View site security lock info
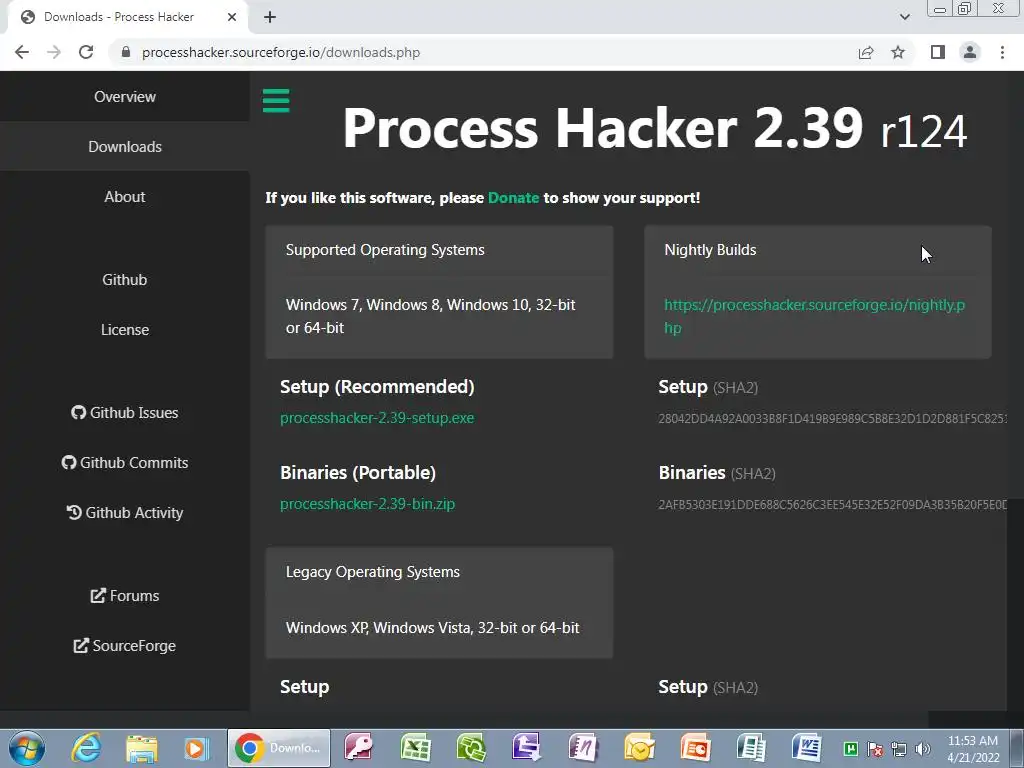The width and height of the screenshot is (1024, 768). coord(126,52)
